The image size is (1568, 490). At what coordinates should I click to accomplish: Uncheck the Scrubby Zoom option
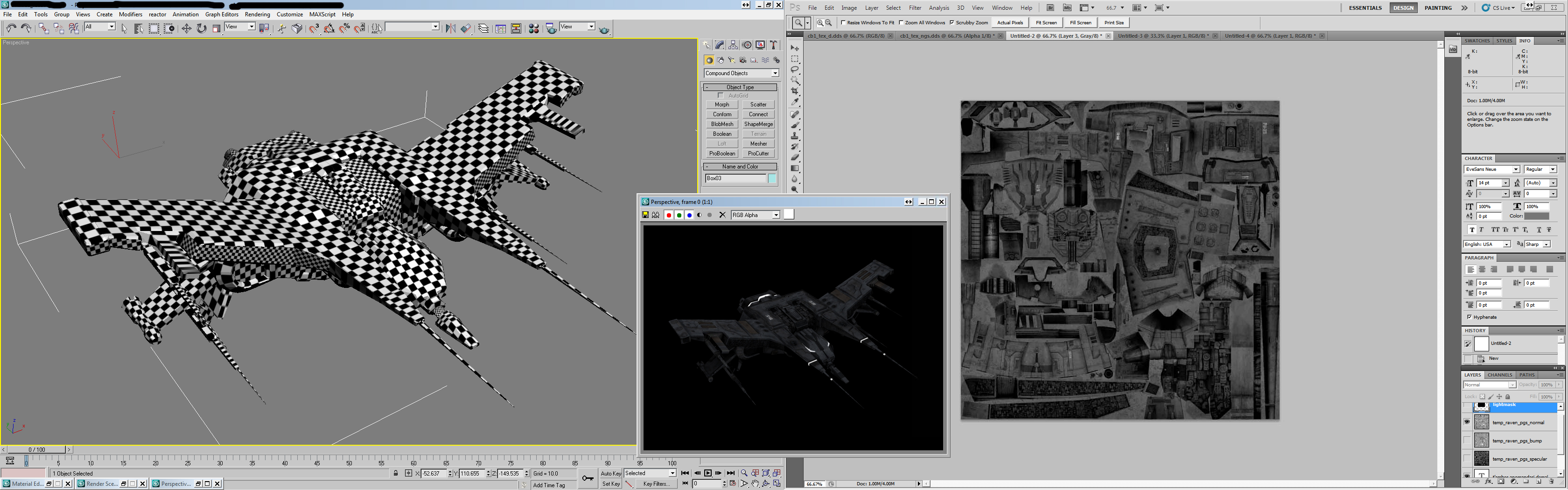(952, 22)
